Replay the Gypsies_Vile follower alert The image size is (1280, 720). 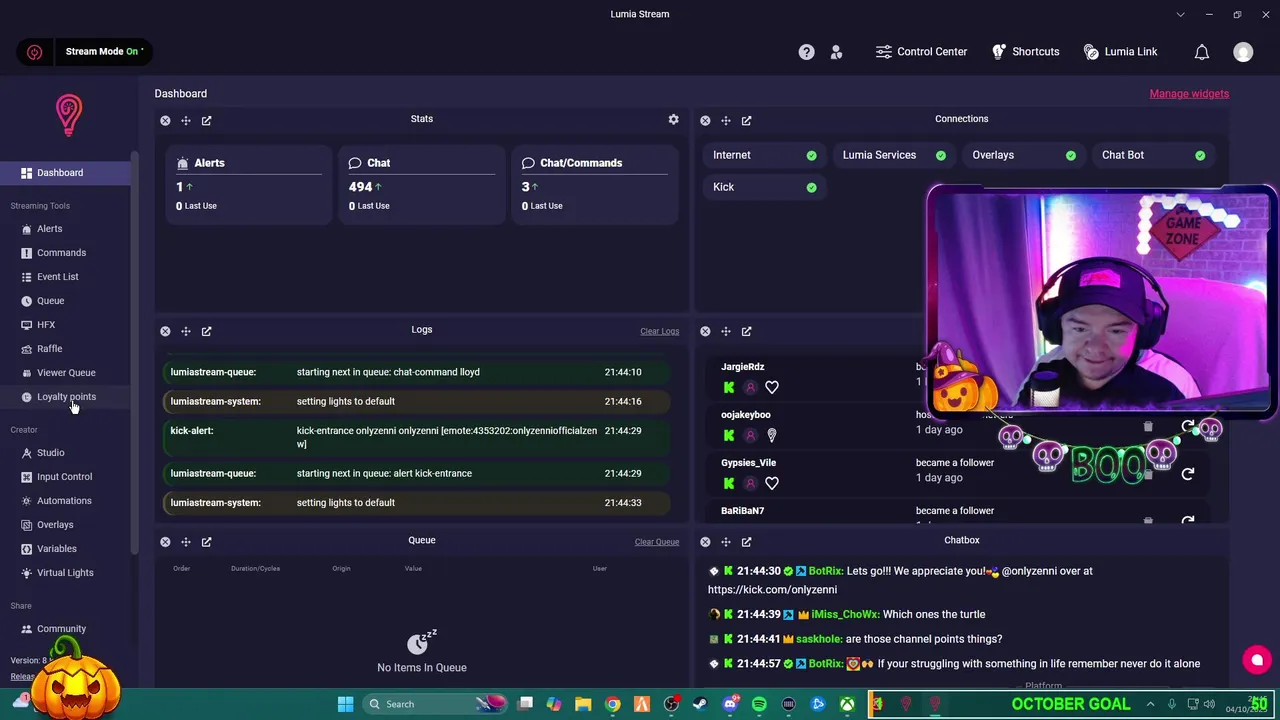click(x=1187, y=474)
